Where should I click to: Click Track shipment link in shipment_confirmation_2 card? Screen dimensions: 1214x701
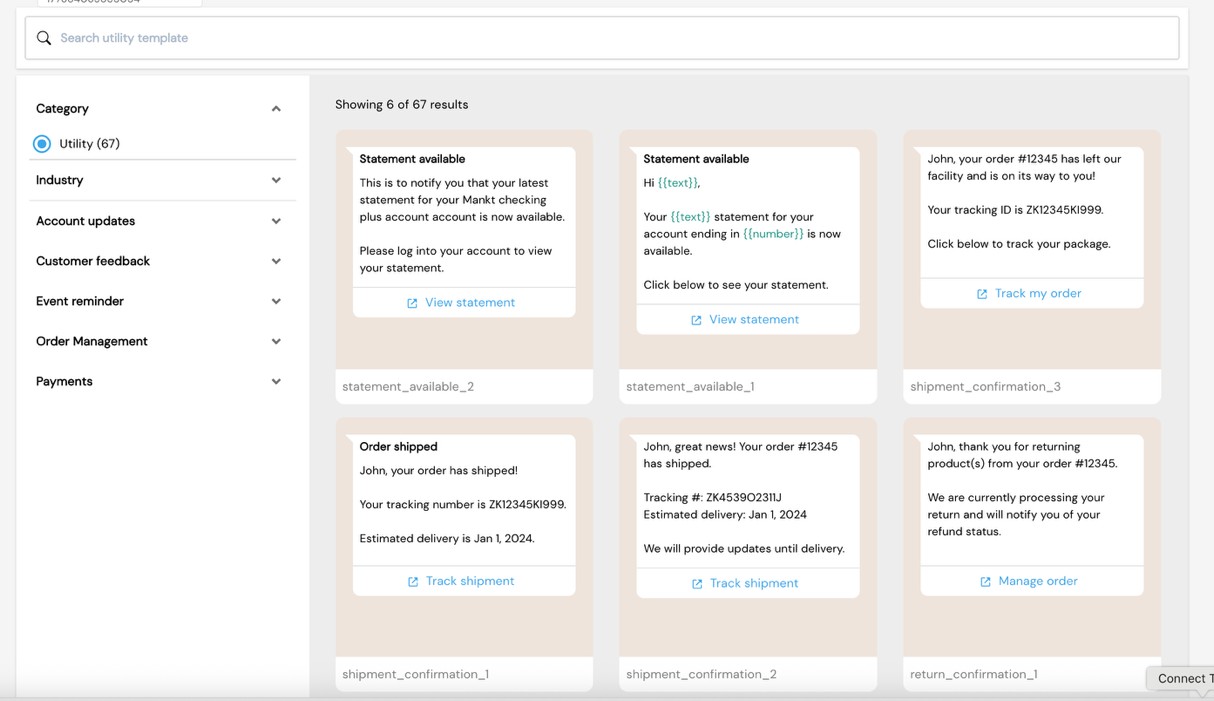[754, 583]
